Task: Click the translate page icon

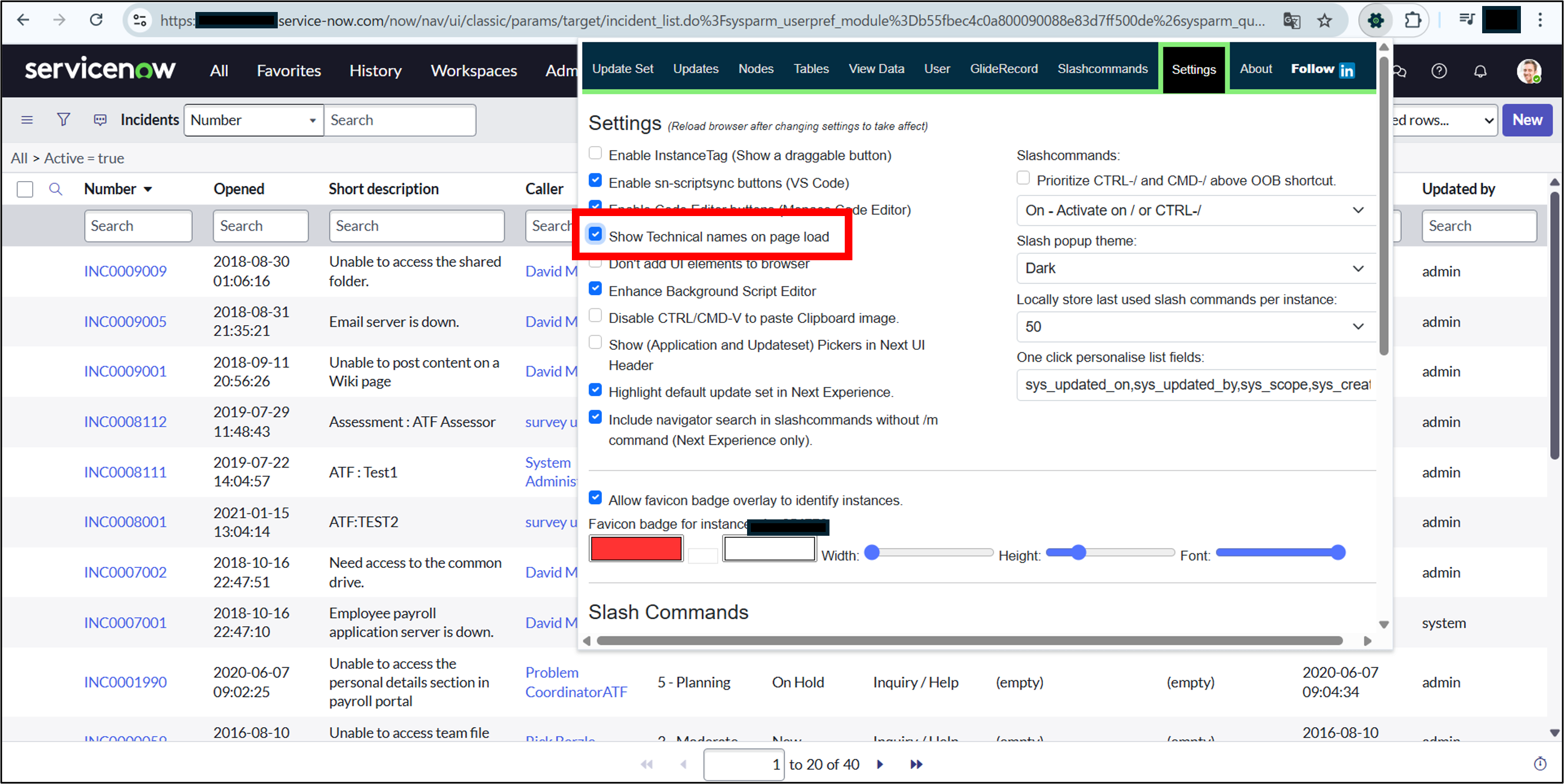Action: (1291, 21)
